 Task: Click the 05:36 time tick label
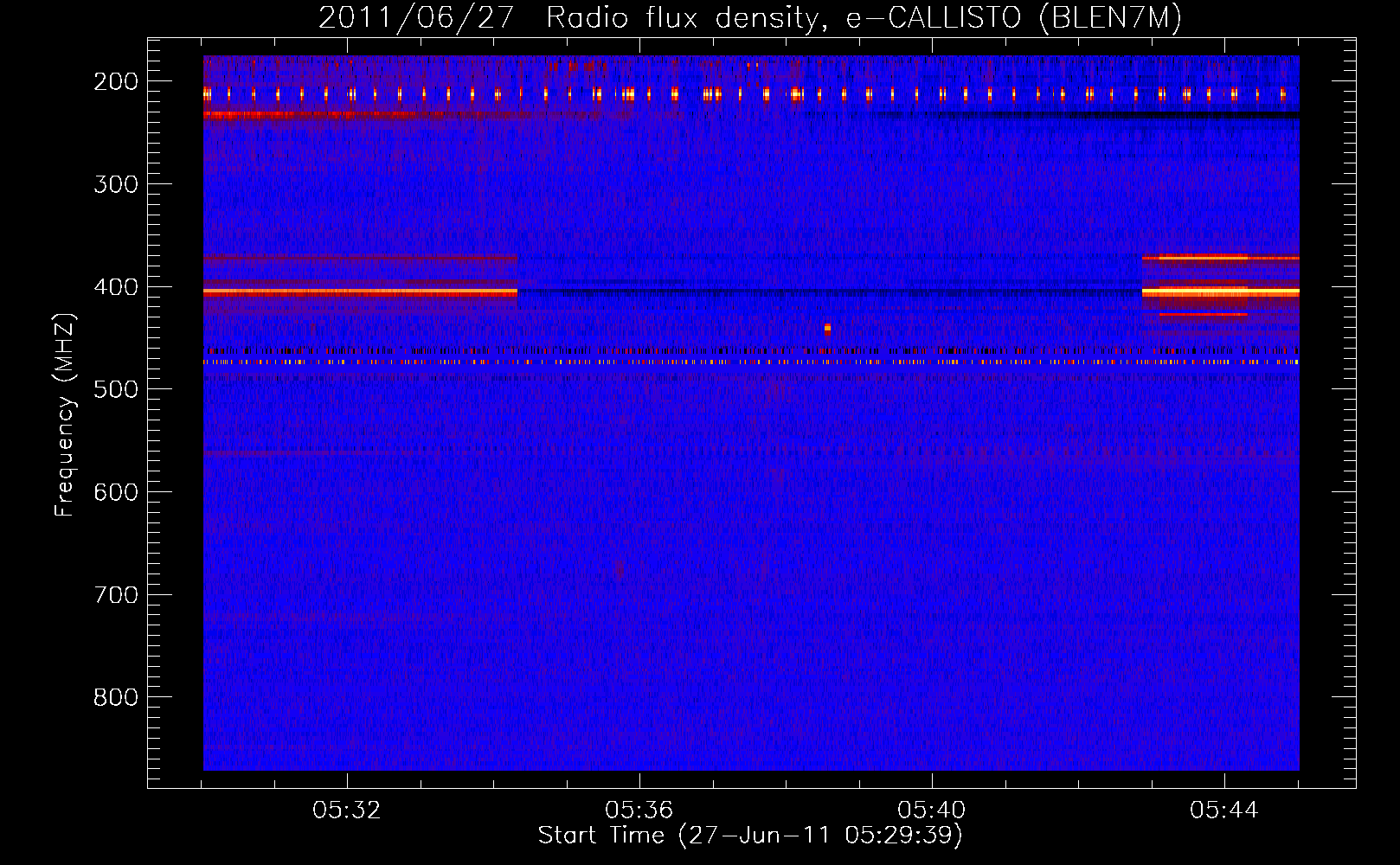(639, 810)
